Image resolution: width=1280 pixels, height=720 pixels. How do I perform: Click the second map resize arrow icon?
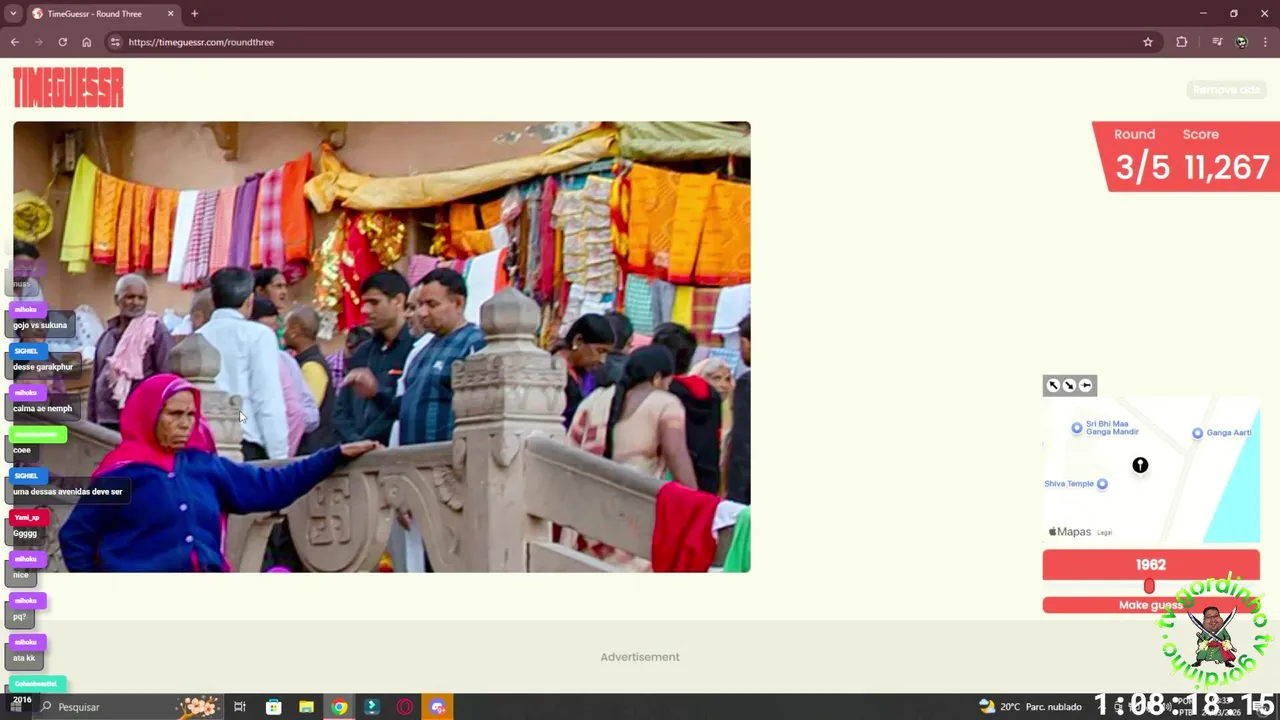pos(1069,385)
